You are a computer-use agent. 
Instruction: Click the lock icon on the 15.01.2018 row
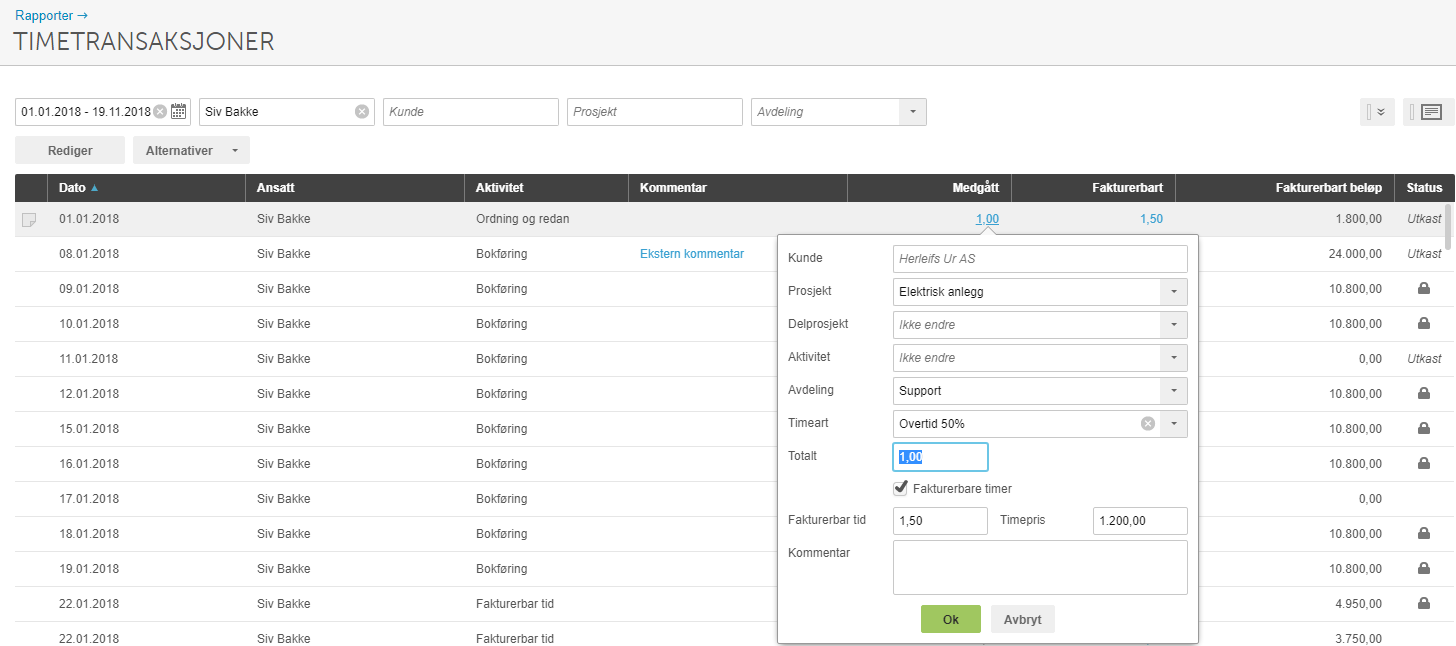(x=1424, y=429)
